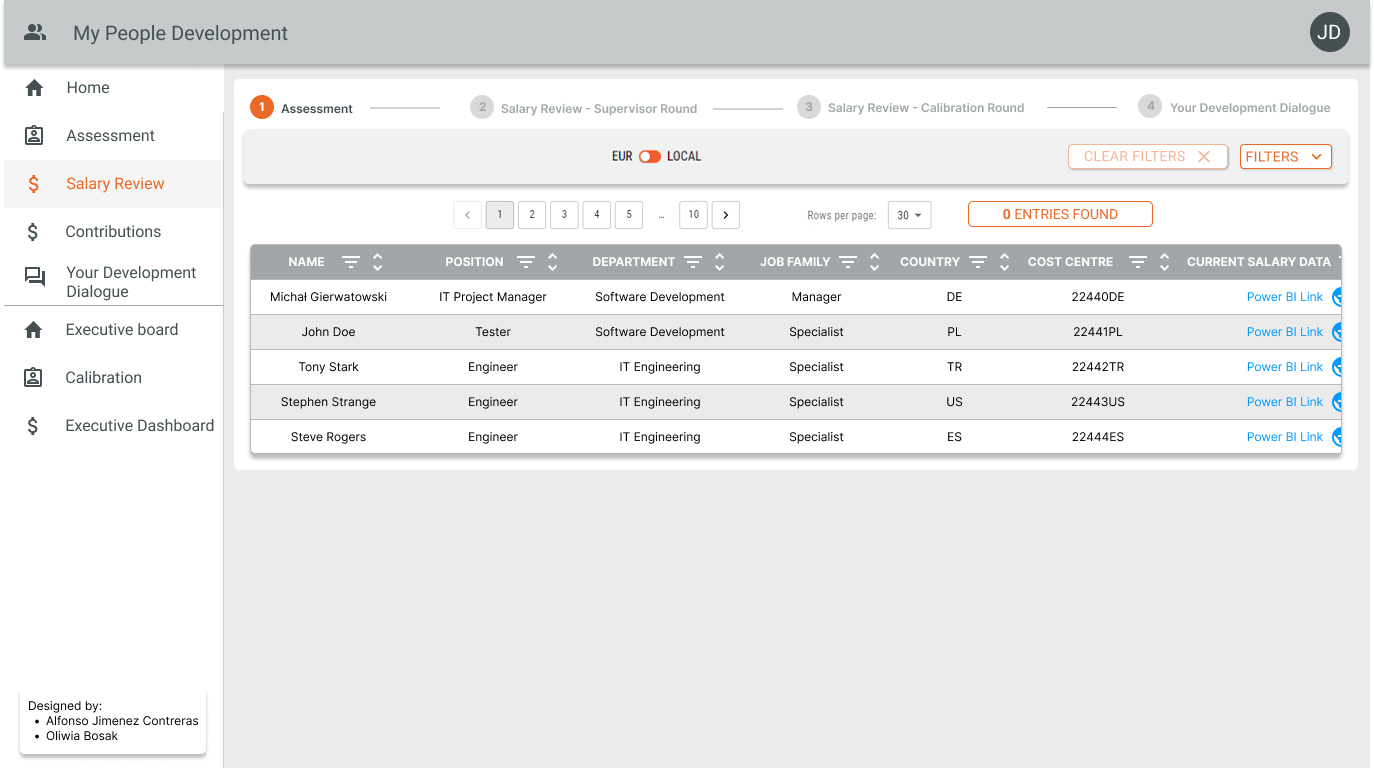Image resolution: width=1374 pixels, height=768 pixels.
Task: Jump to page 10
Action: click(x=693, y=215)
